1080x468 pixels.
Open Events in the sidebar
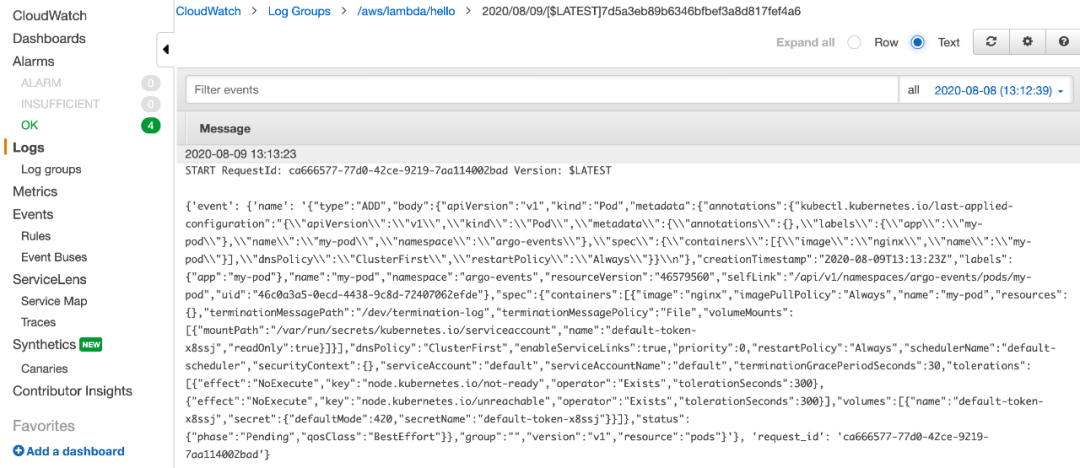[32, 214]
